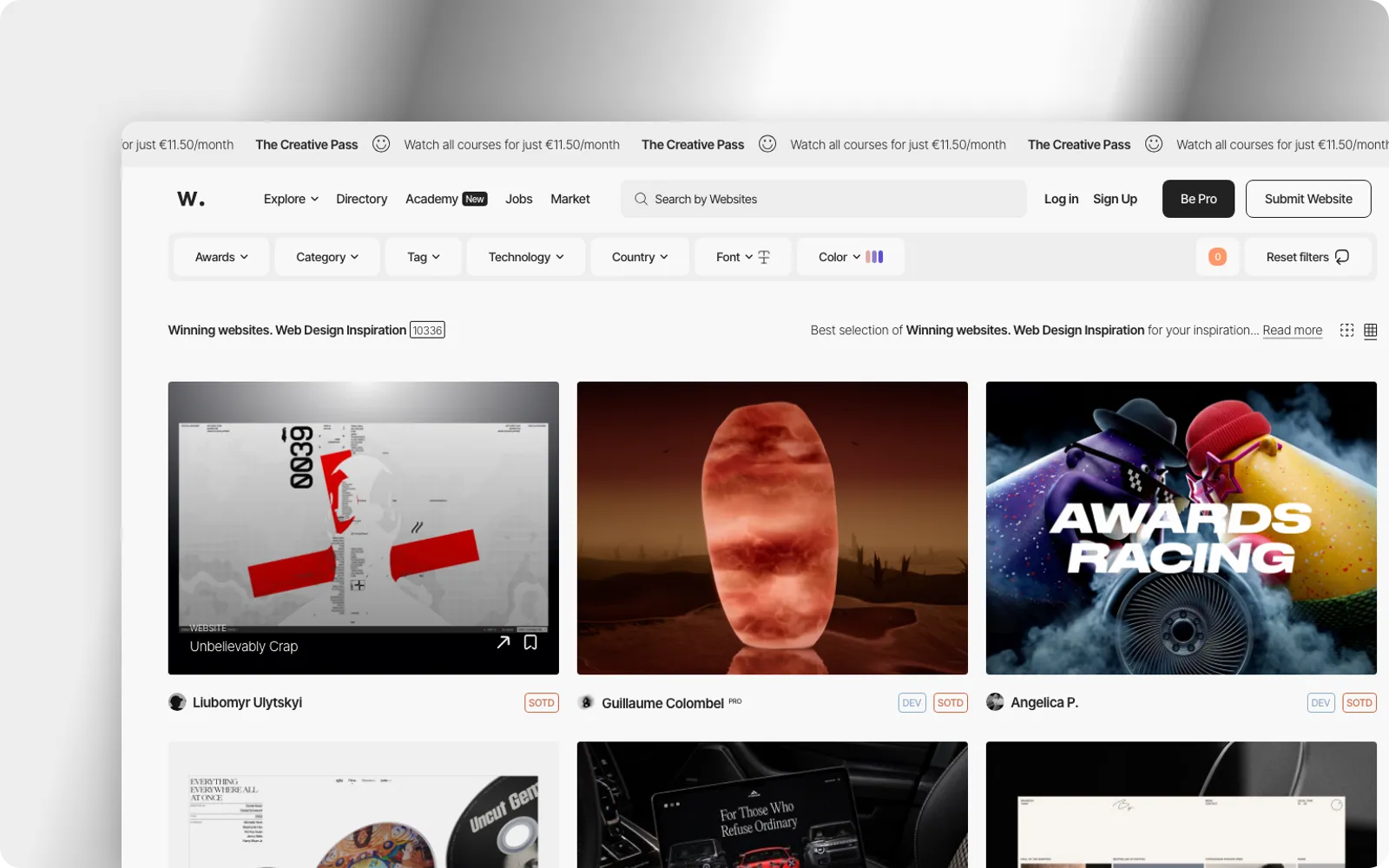
Task: Open the red glowing stone thumbnail
Action: pyautogui.click(x=773, y=528)
